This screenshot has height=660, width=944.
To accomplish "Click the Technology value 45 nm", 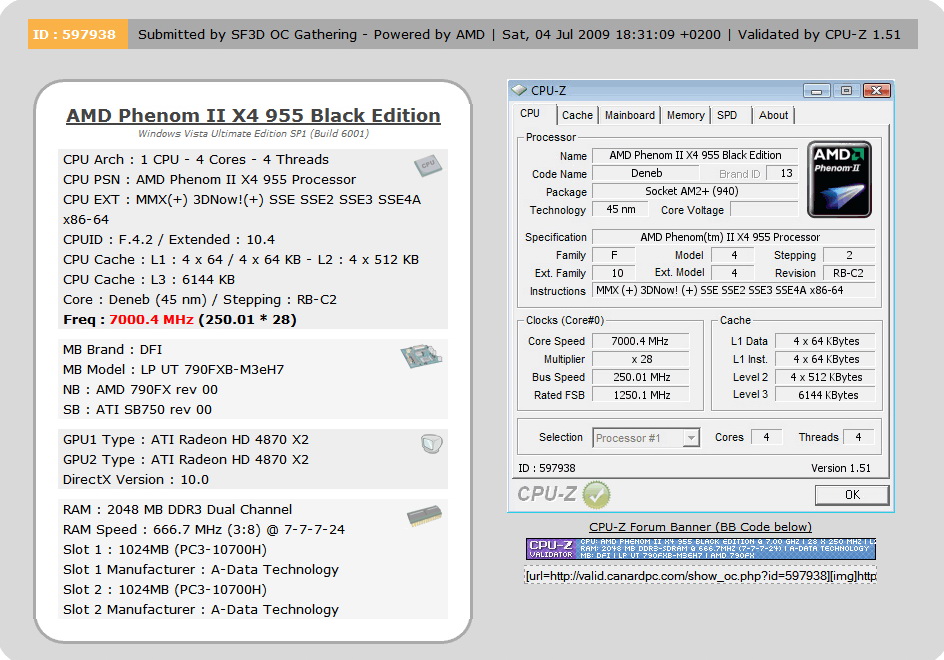I will [621, 210].
